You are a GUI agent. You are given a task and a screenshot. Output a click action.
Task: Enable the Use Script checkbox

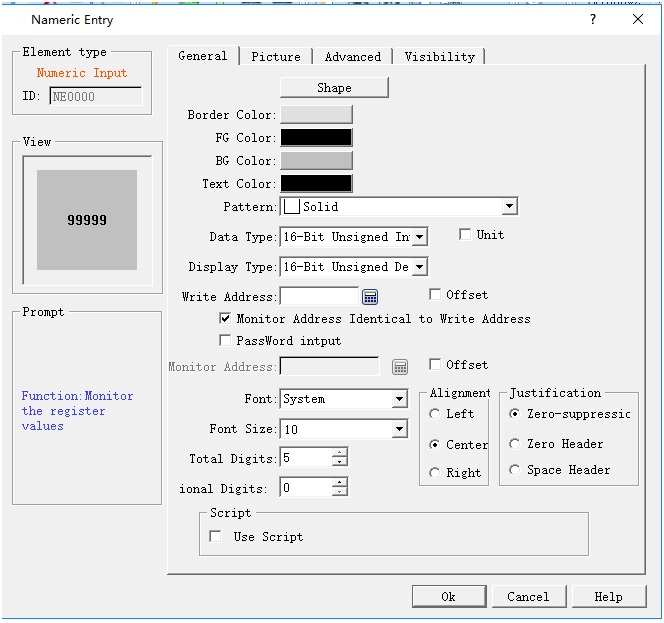(x=216, y=537)
